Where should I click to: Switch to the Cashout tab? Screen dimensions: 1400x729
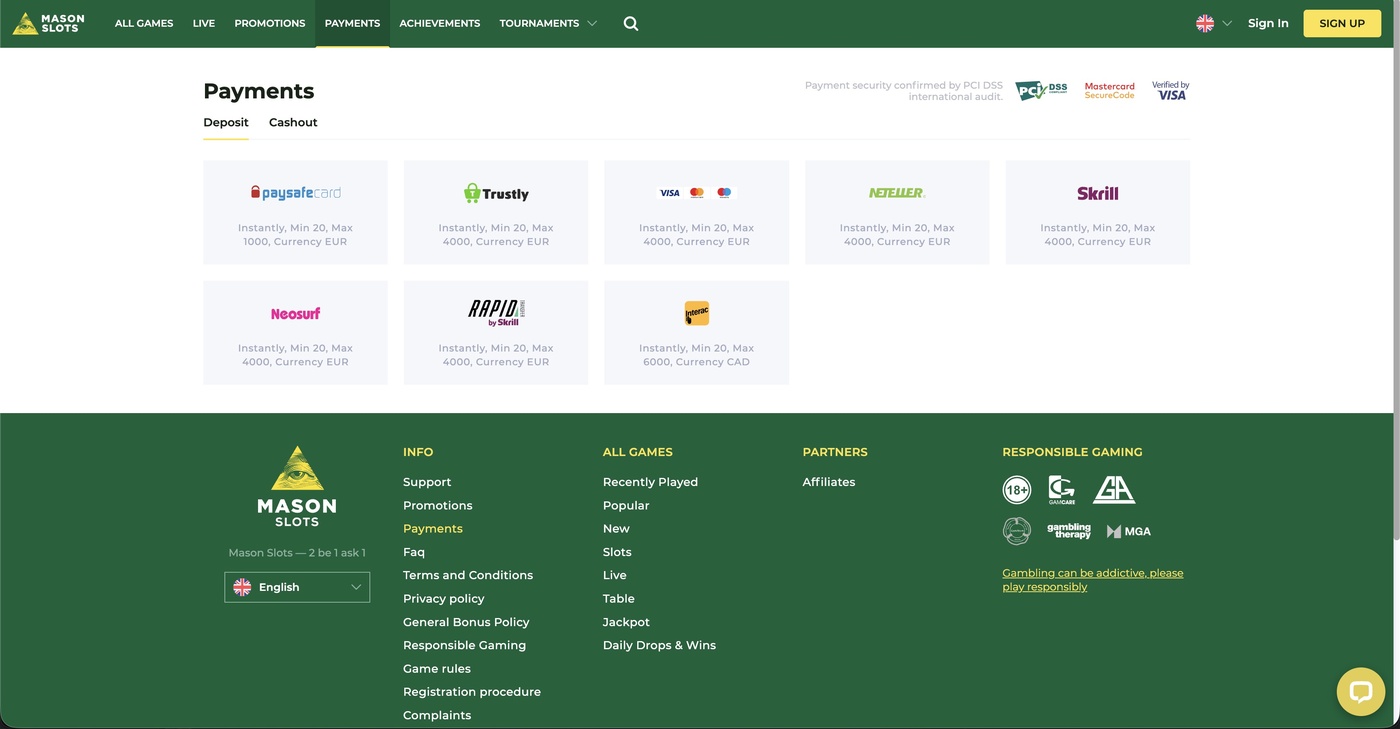pos(293,123)
